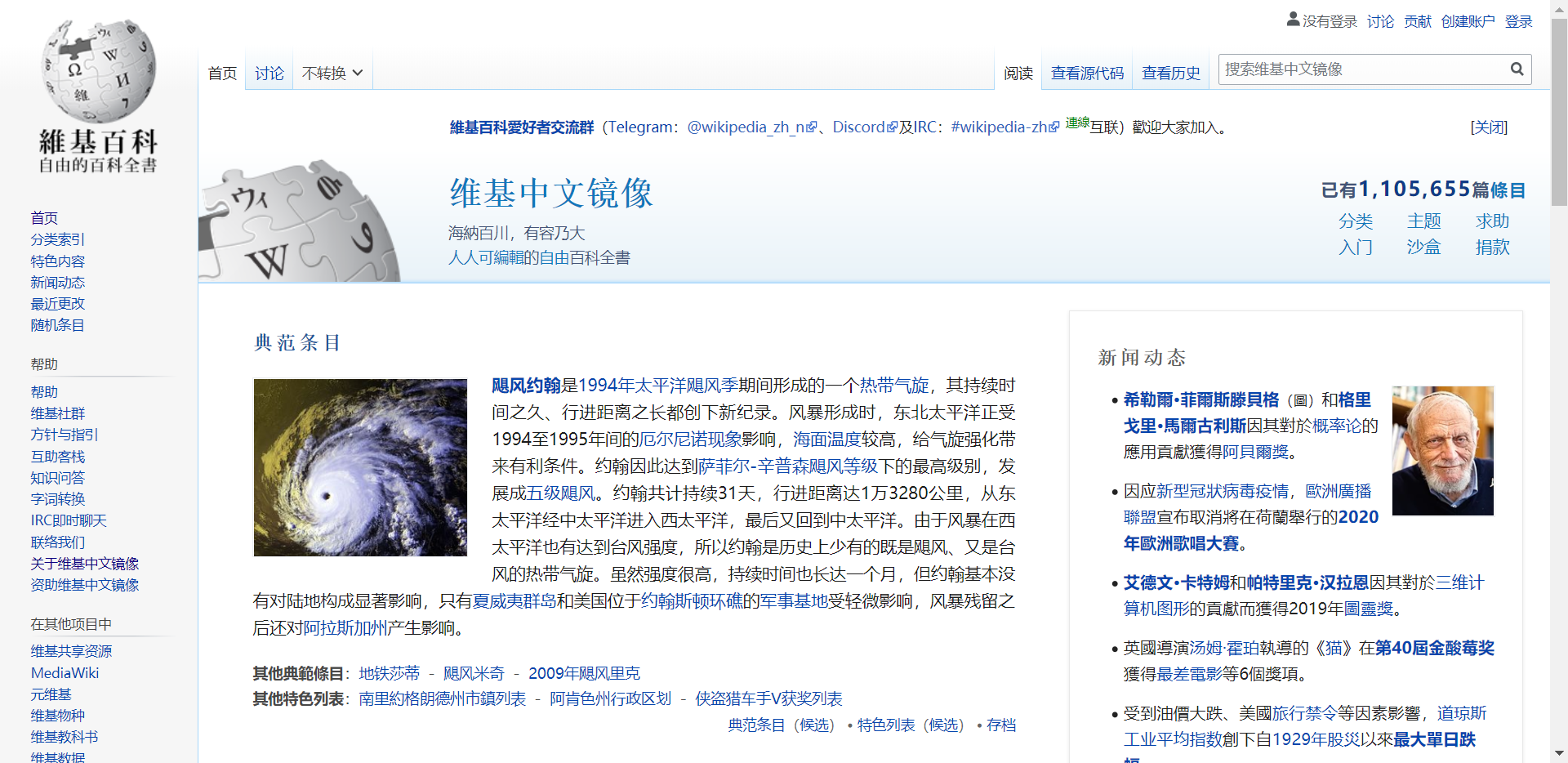
Task: Open the 萨菲尔-辛普森飓风等级 link
Action: pos(788,466)
